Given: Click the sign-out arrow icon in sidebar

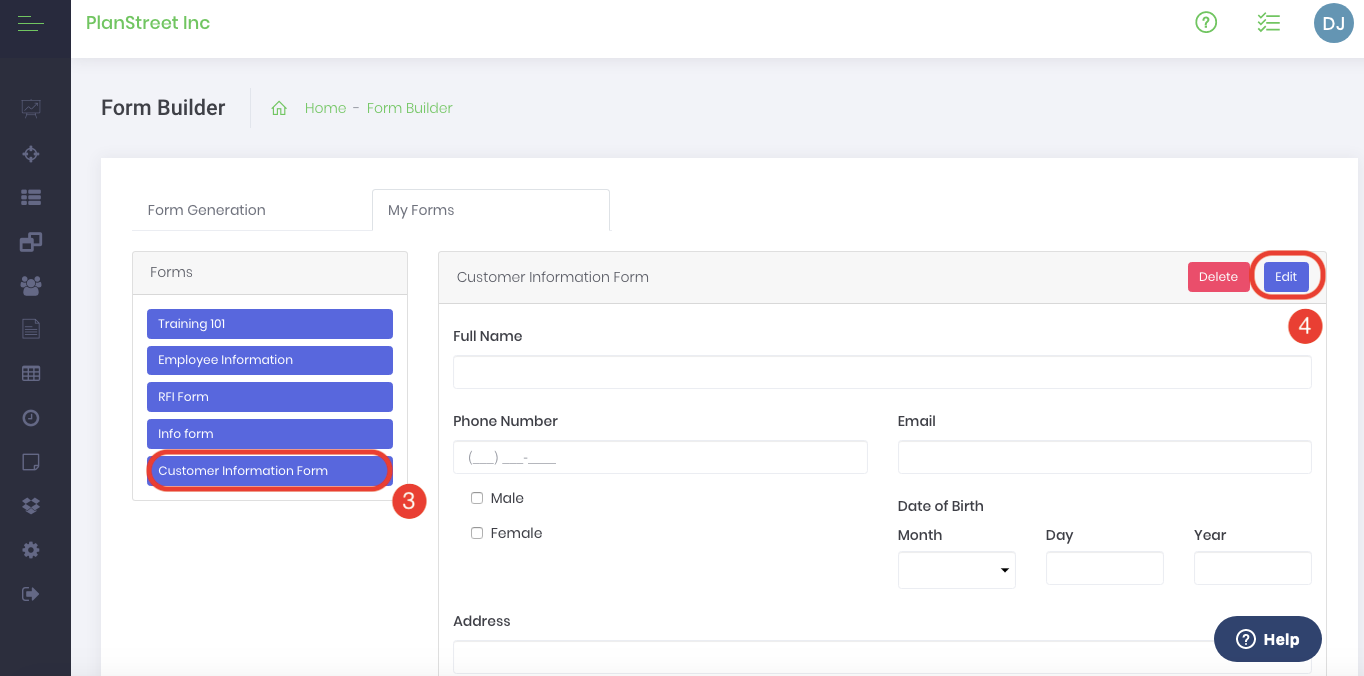Looking at the screenshot, I should 31,594.
